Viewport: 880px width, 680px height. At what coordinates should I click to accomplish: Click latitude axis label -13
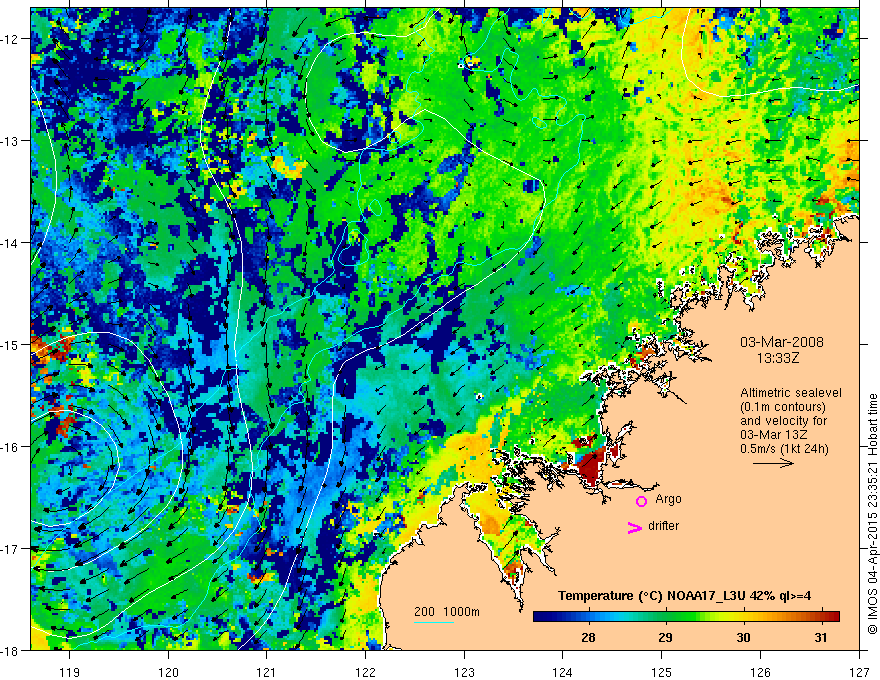(10, 141)
